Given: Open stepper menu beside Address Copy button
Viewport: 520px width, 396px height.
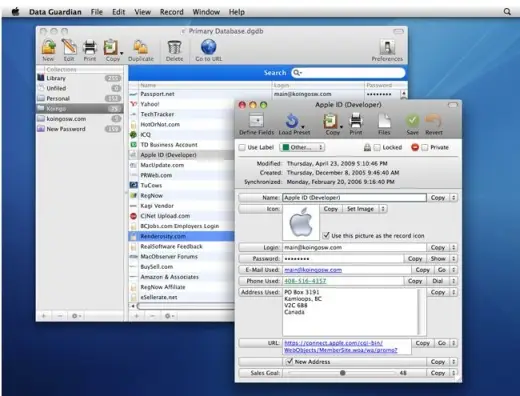Looking at the screenshot, I should tap(453, 292).
